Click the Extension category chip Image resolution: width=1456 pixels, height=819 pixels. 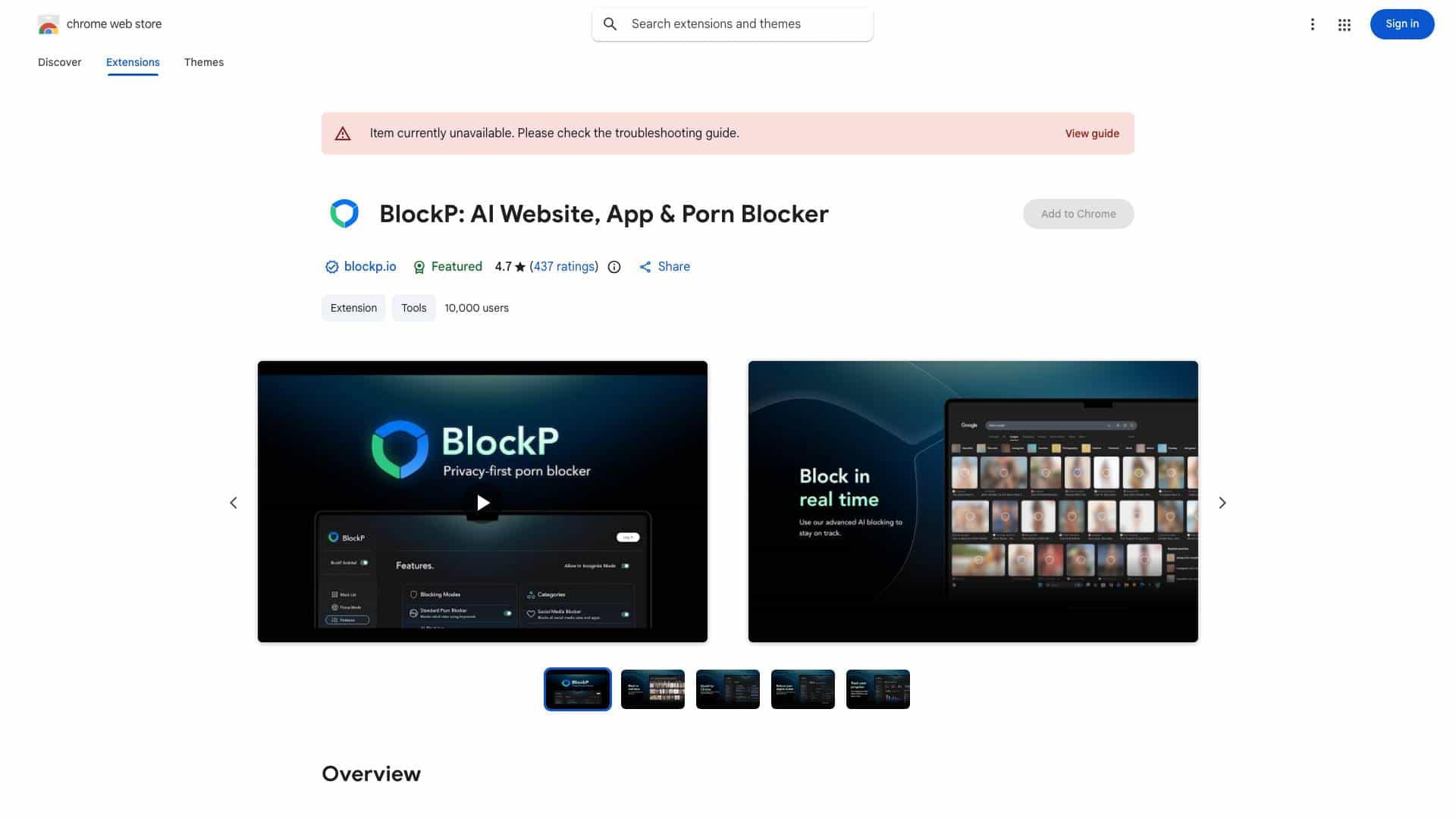[353, 308]
